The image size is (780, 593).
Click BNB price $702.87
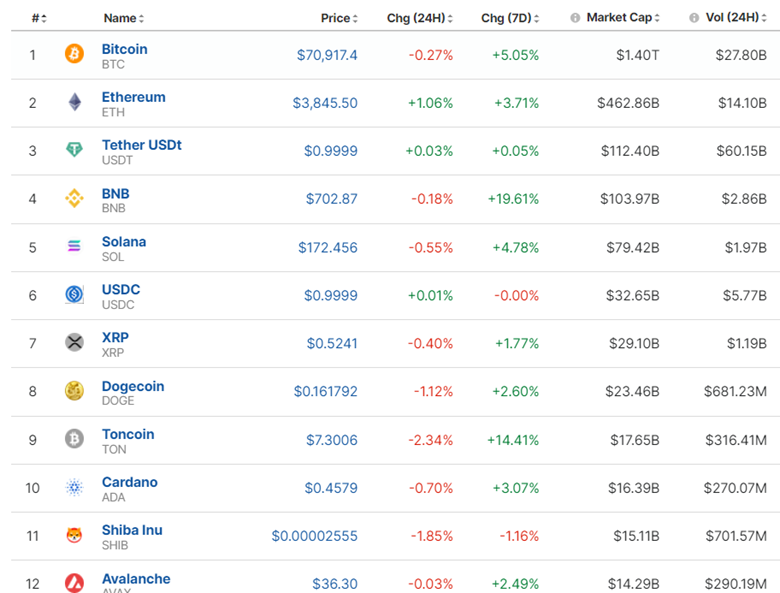331,199
